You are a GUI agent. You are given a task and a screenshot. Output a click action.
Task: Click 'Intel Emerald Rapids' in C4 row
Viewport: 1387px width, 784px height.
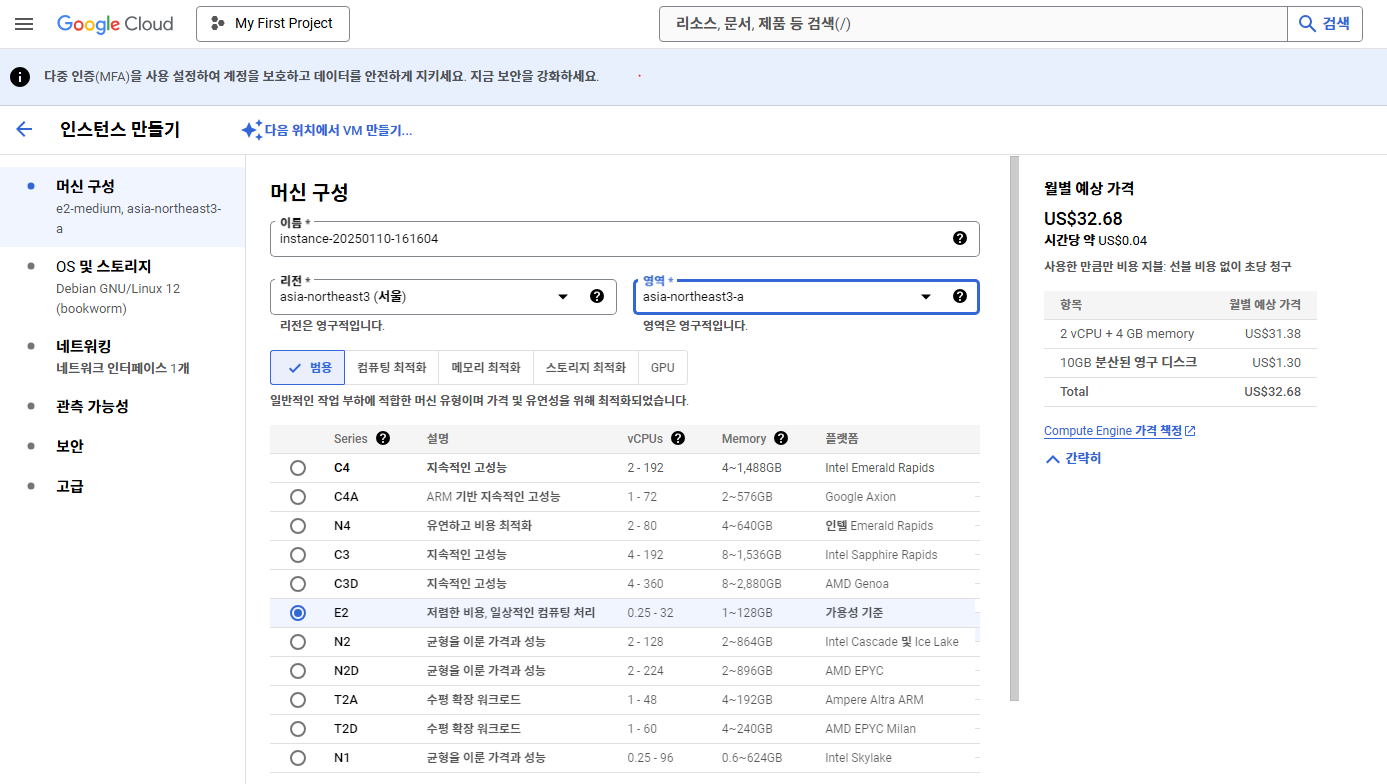pos(880,468)
